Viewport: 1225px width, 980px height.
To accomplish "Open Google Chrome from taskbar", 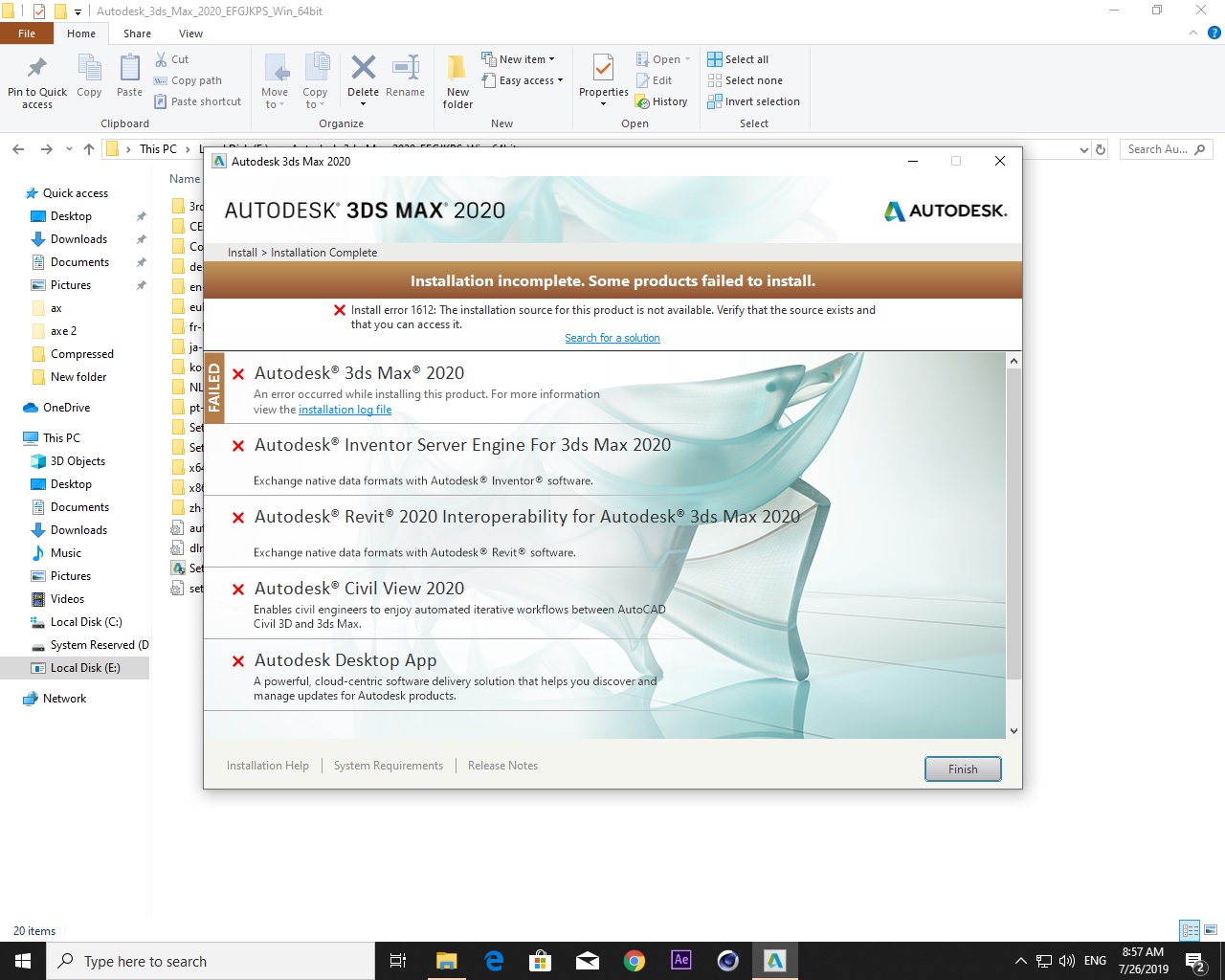I will [634, 961].
